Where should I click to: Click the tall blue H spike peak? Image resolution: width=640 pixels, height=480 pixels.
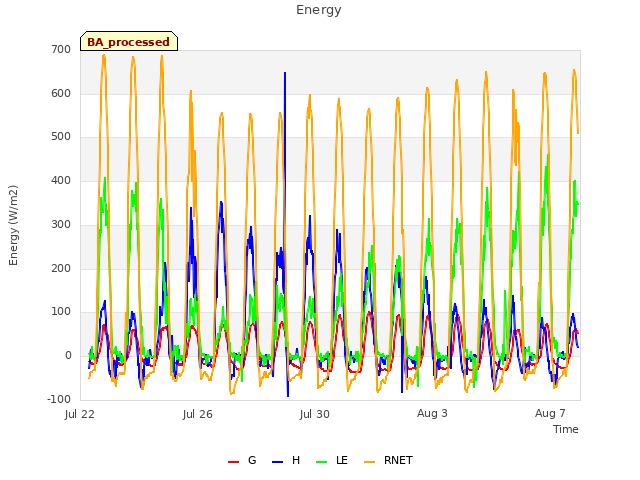click(x=285, y=73)
